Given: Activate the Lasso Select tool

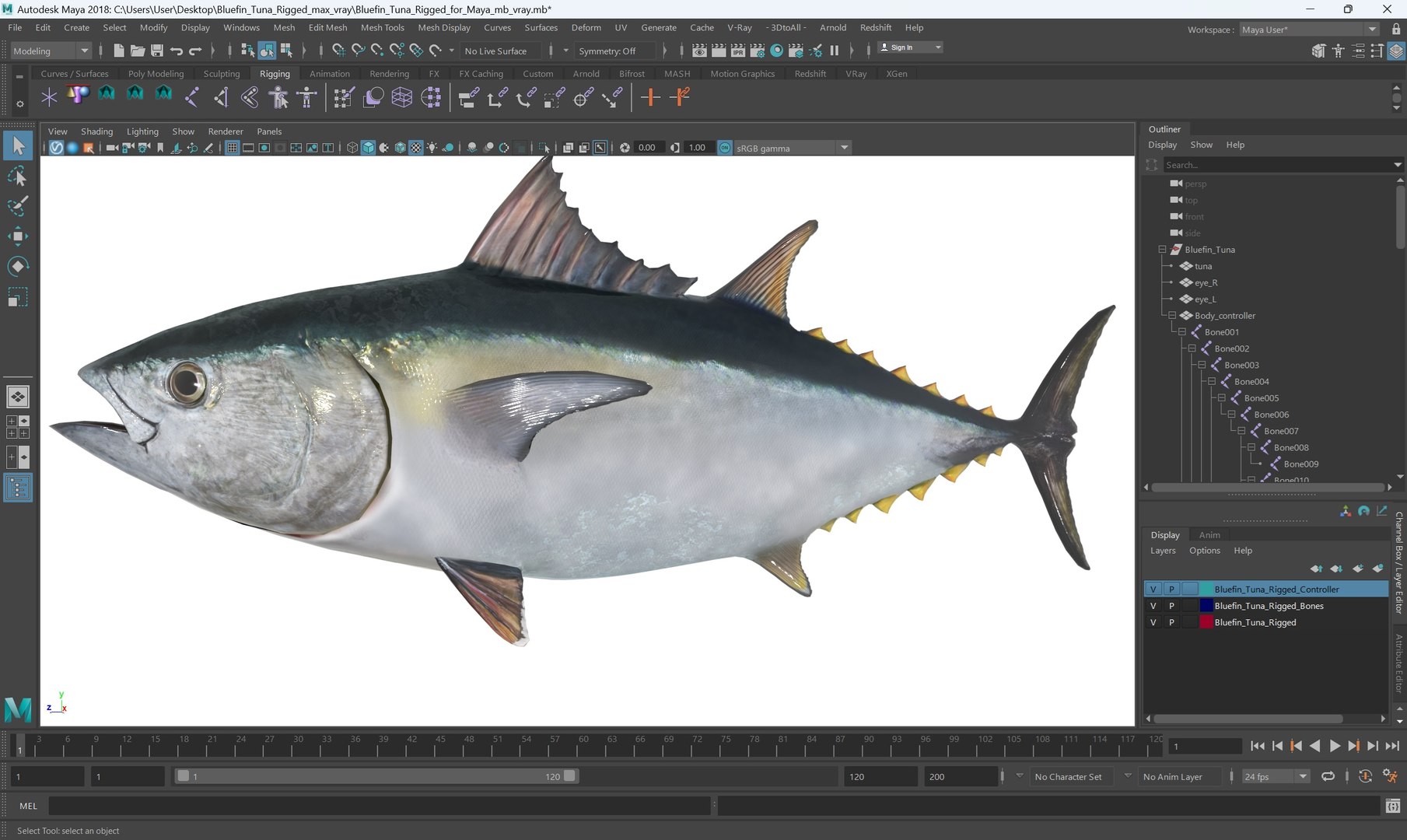Looking at the screenshot, I should [x=18, y=176].
